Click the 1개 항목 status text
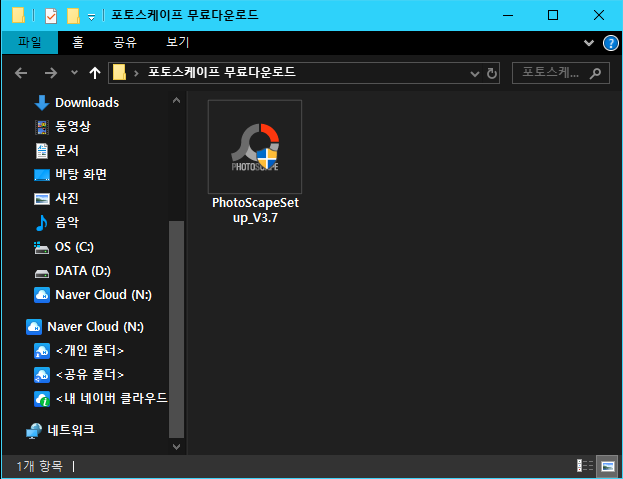 39,466
